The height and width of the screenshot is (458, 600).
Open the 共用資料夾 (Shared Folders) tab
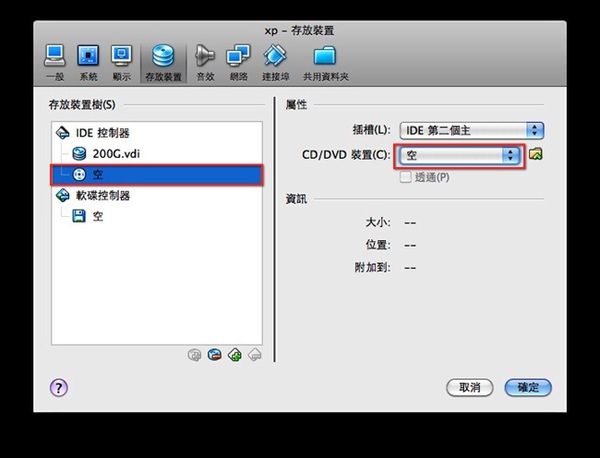(326, 63)
